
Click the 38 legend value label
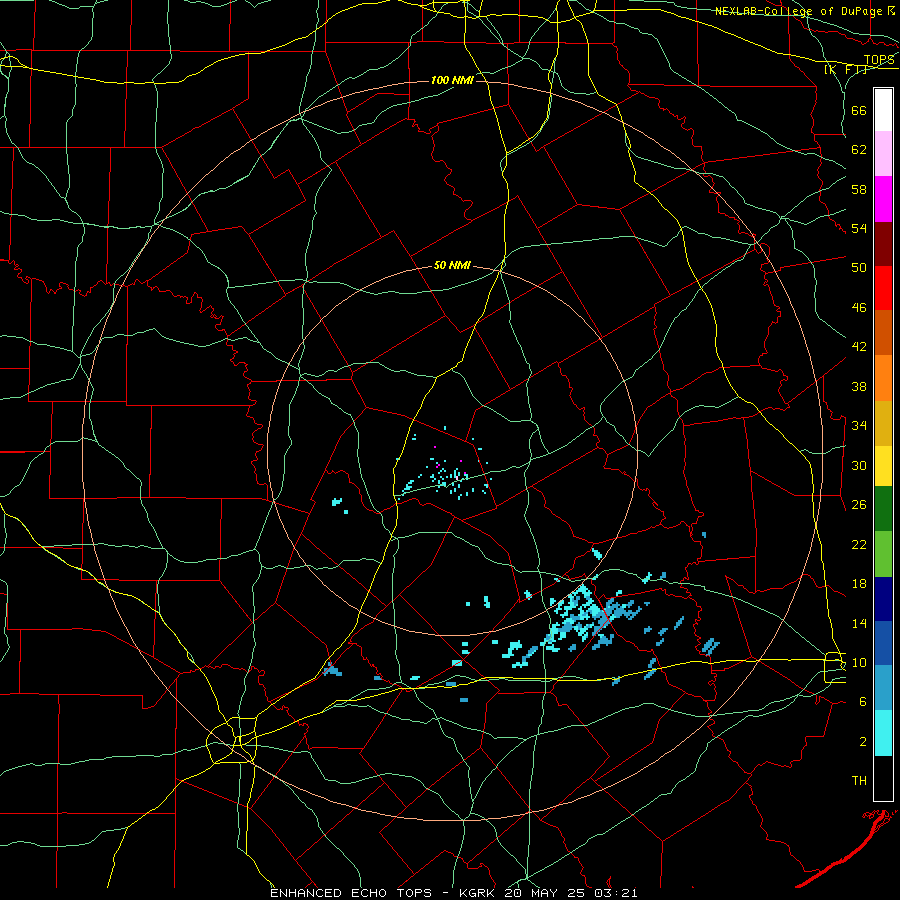point(859,386)
